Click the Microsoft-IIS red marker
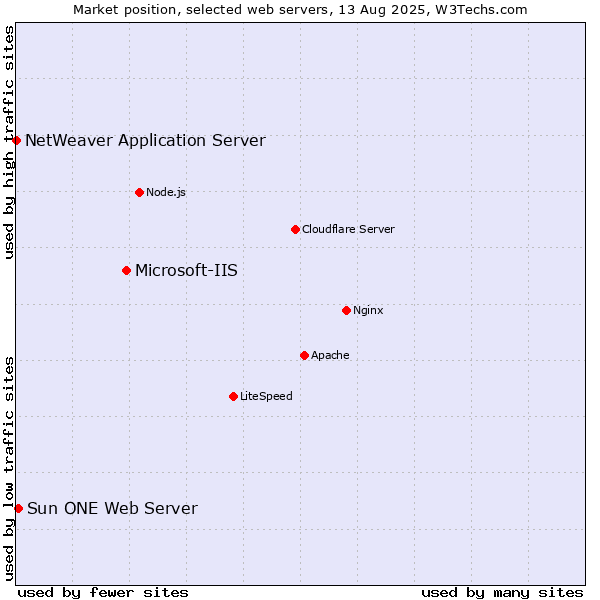Viewport: 600px width, 600px height. [127, 271]
